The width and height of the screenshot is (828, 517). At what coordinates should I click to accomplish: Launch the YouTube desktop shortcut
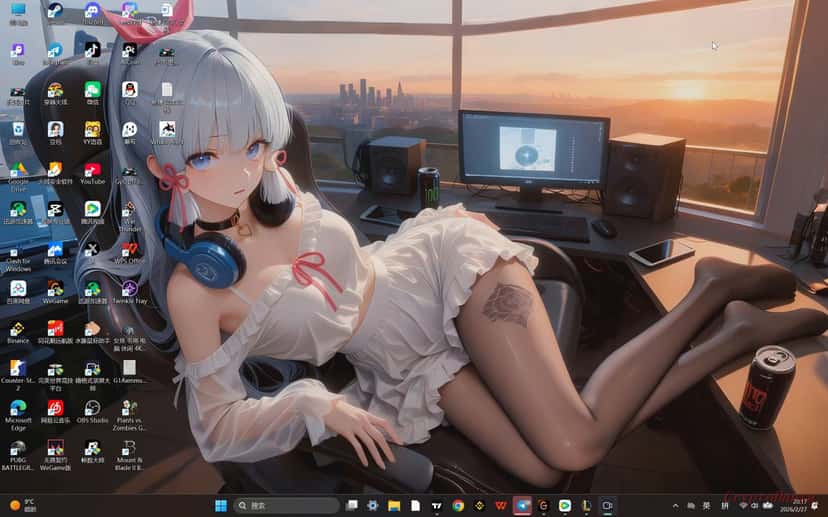coord(92,173)
